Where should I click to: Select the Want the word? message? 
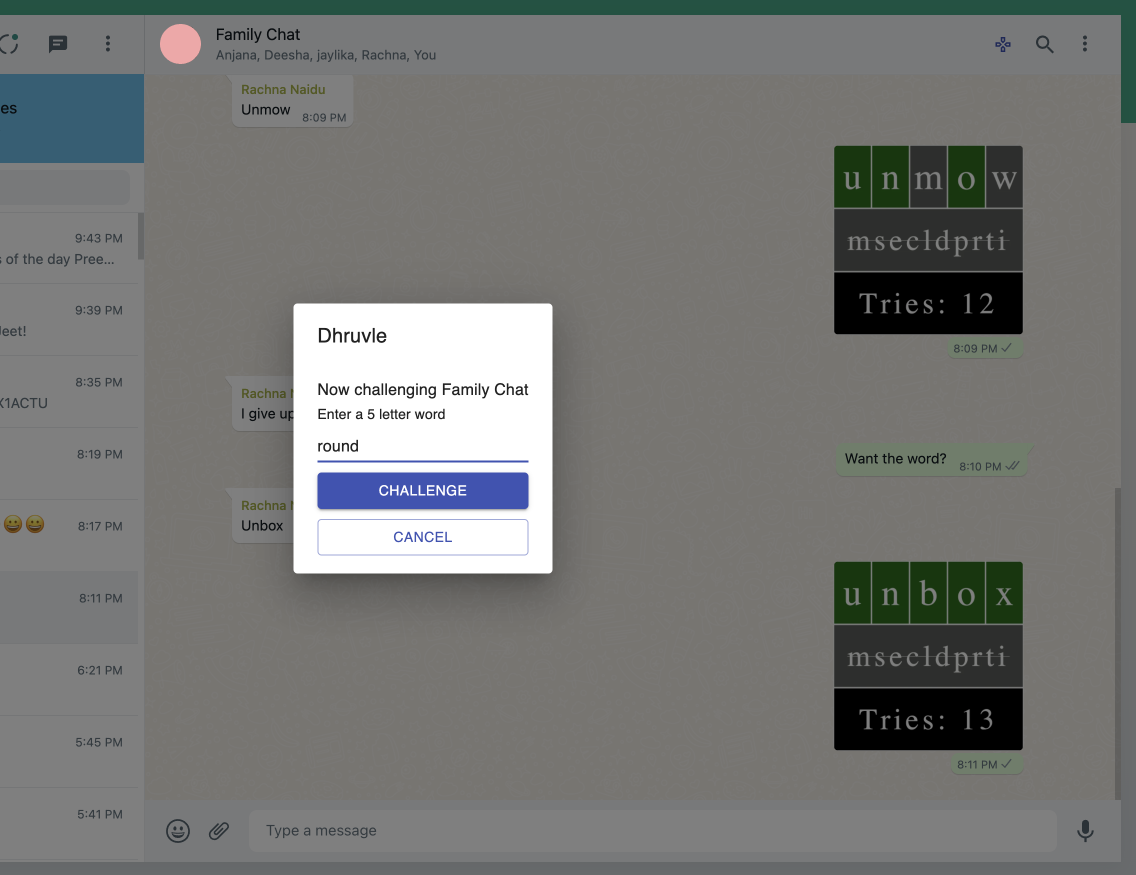click(932, 459)
